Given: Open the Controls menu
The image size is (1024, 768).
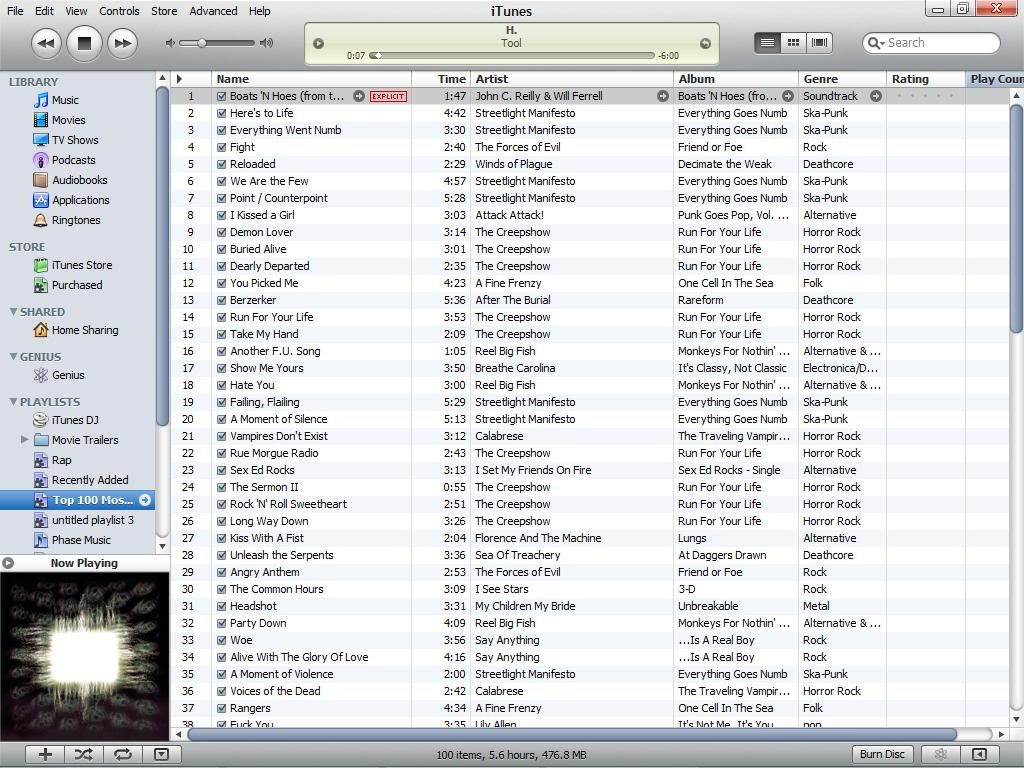Looking at the screenshot, I should [119, 11].
